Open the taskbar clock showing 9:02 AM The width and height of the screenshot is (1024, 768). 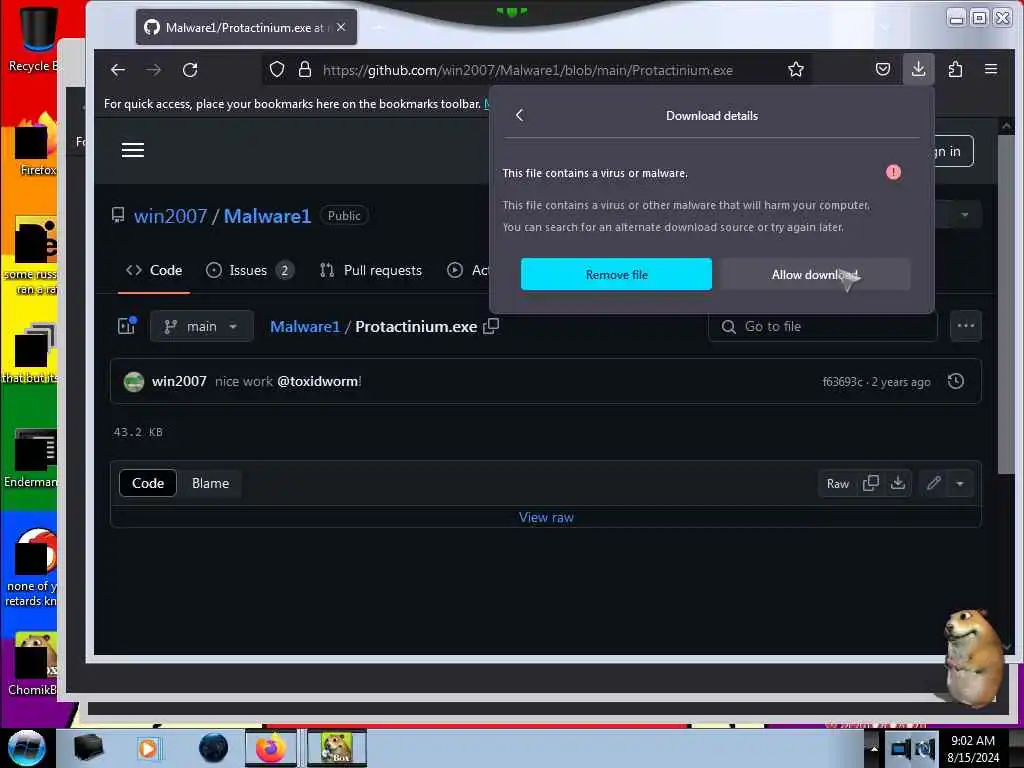[972, 748]
